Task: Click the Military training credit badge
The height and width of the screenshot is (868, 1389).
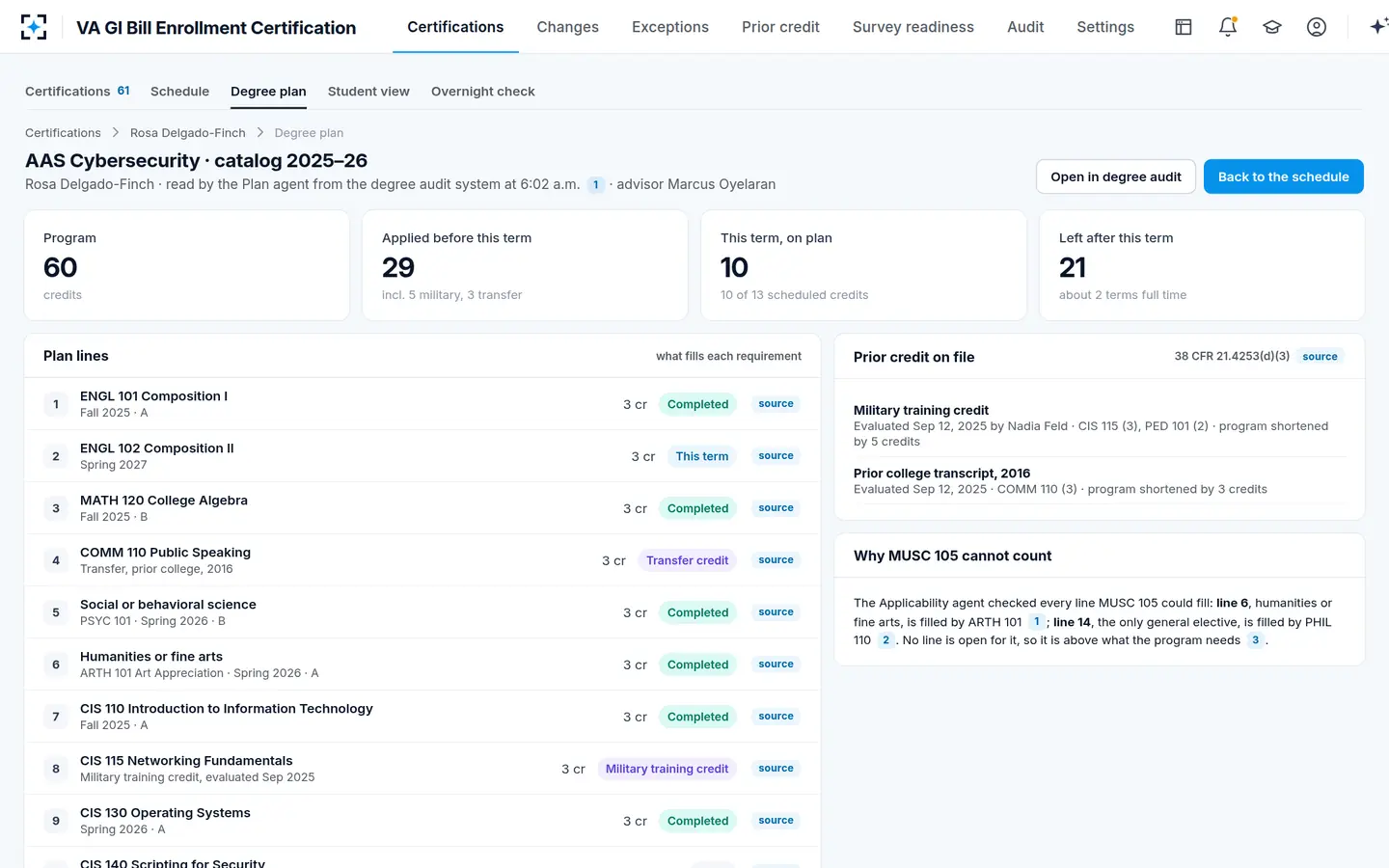Action: [x=667, y=769]
